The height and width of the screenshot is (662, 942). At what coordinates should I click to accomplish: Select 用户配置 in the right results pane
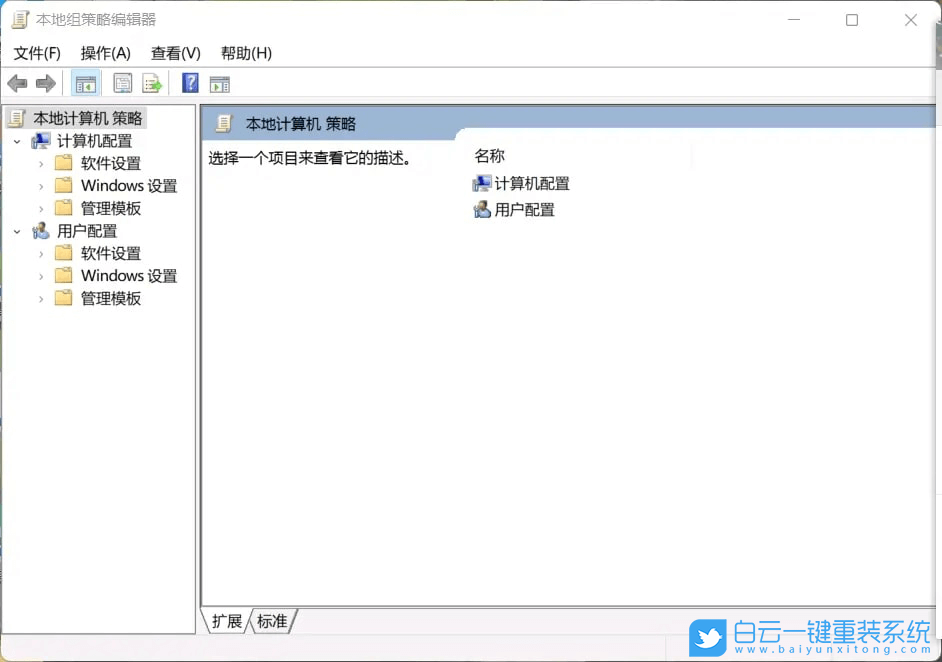(x=523, y=209)
